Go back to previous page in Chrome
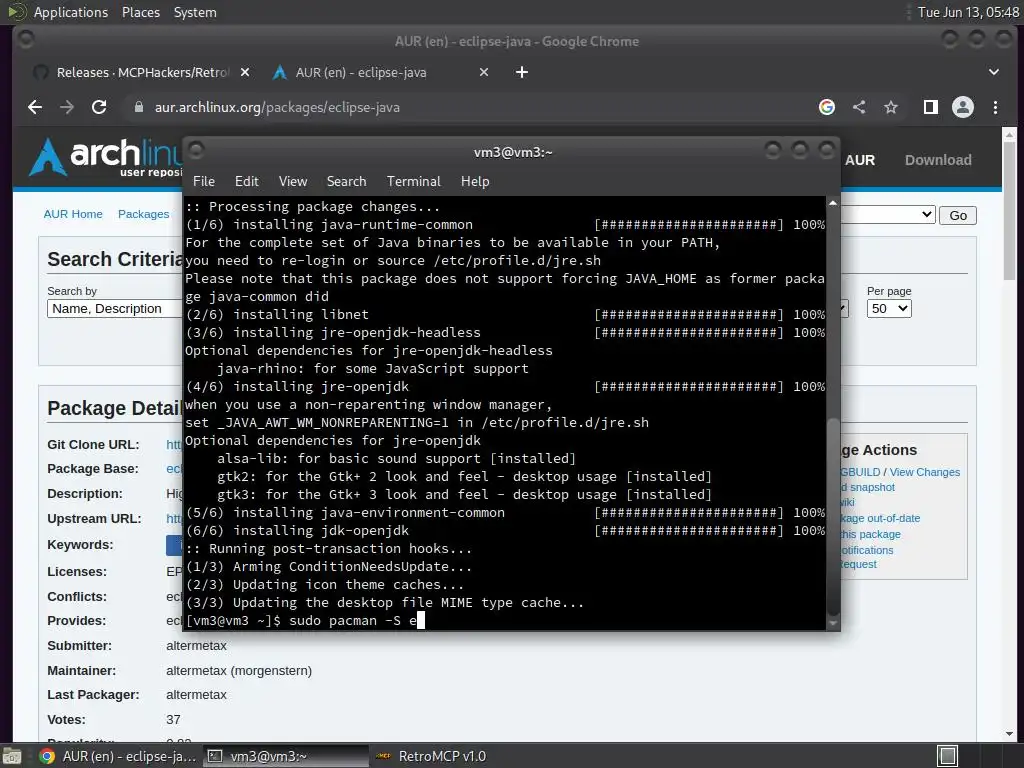1024x768 pixels. click(35, 107)
